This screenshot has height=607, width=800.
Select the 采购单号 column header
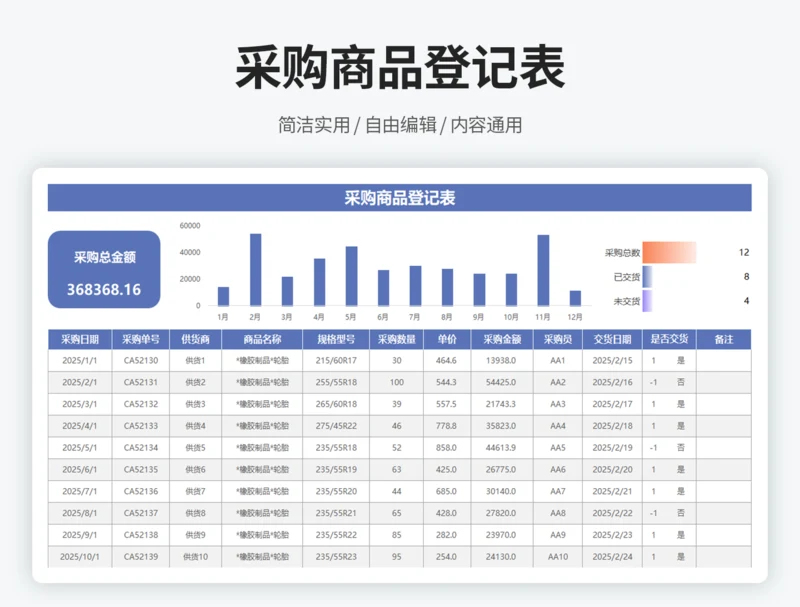coord(141,339)
